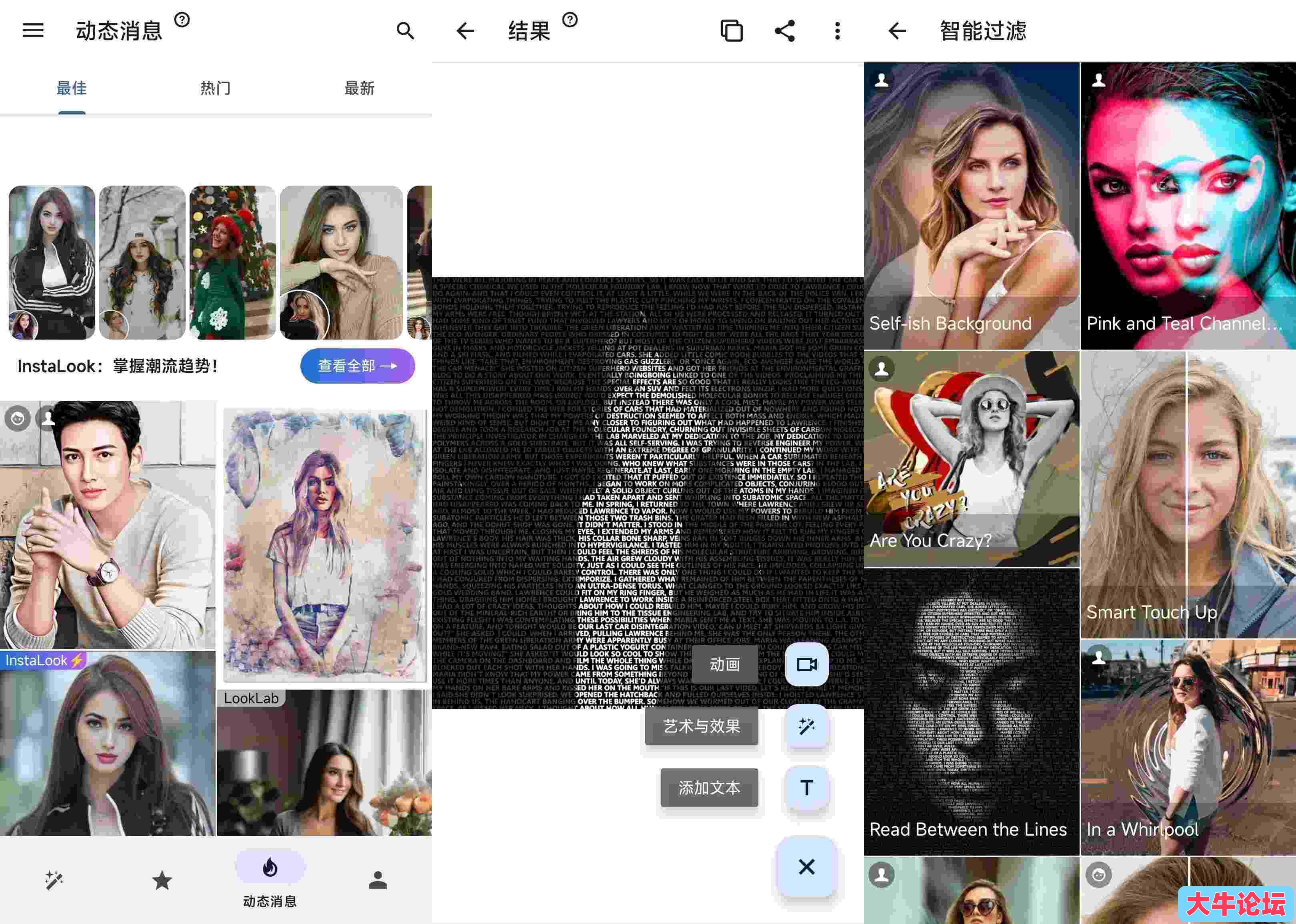
Task: Tap the LookLab badge label
Action: [251, 698]
